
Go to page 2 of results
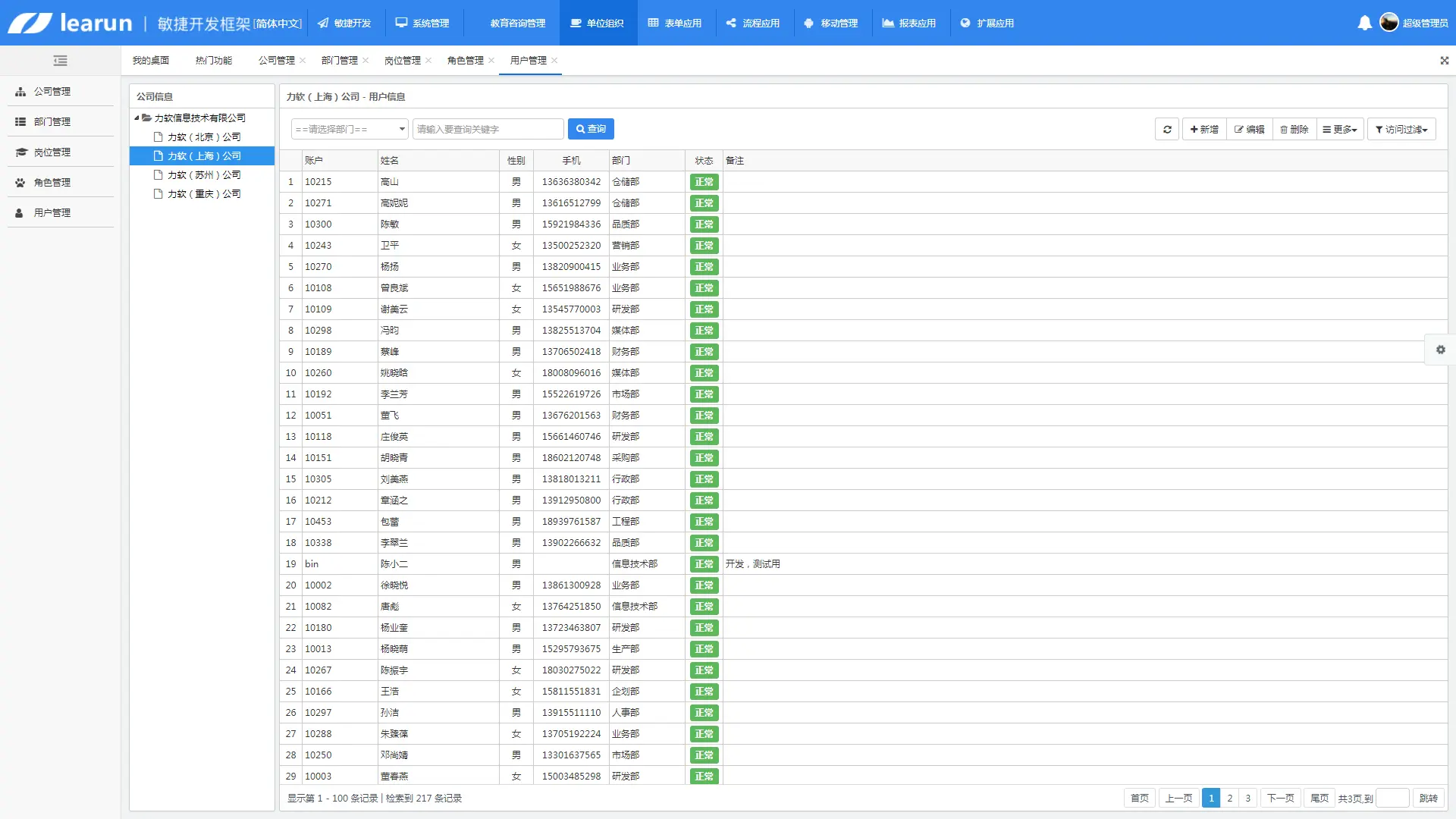[x=1229, y=799]
